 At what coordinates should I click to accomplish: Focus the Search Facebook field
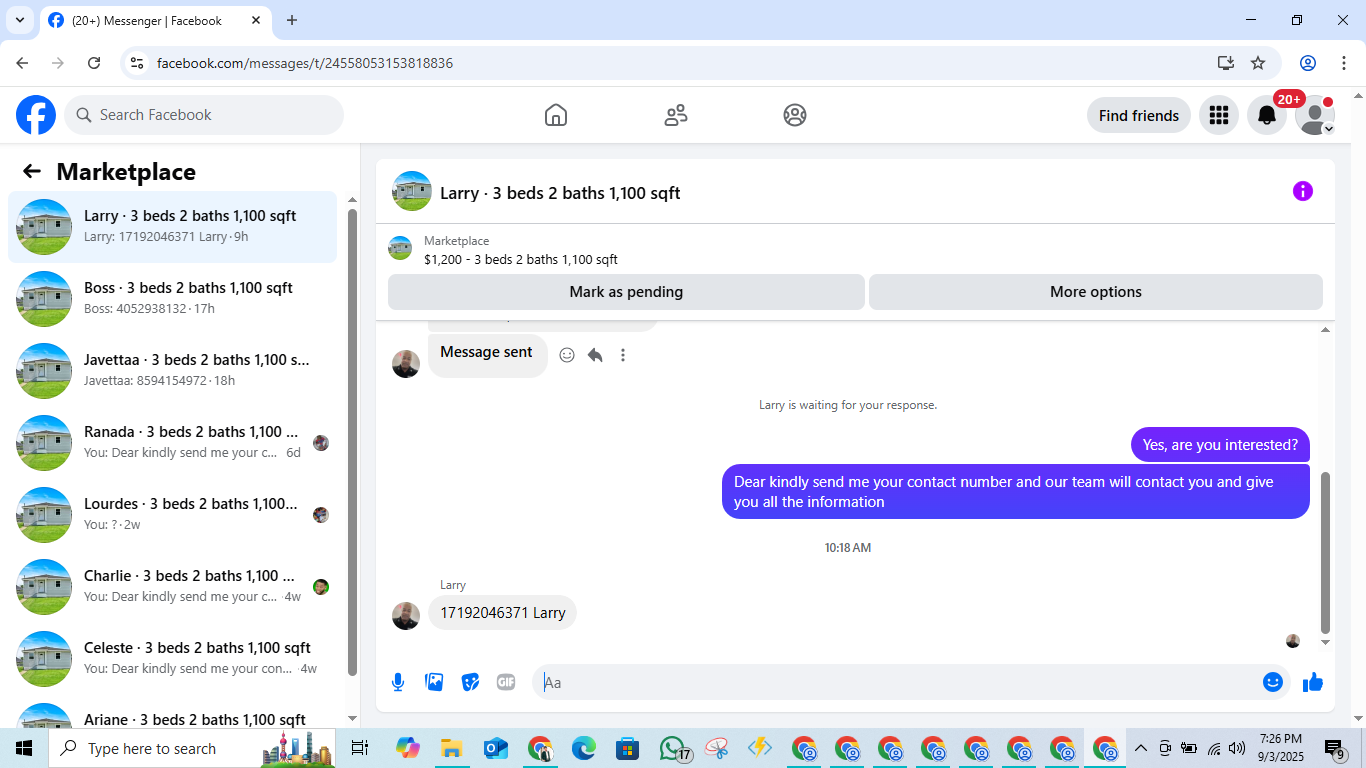click(x=204, y=115)
